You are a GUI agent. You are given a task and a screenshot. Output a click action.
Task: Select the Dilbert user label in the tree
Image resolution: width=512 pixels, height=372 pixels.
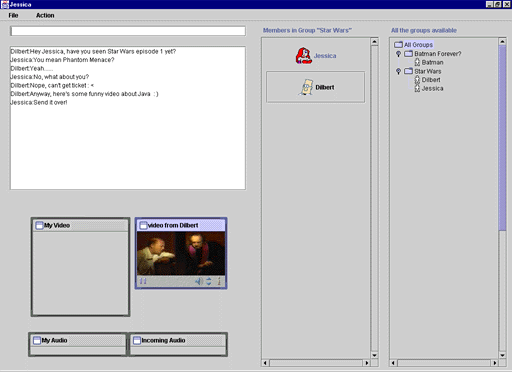[x=431, y=80]
